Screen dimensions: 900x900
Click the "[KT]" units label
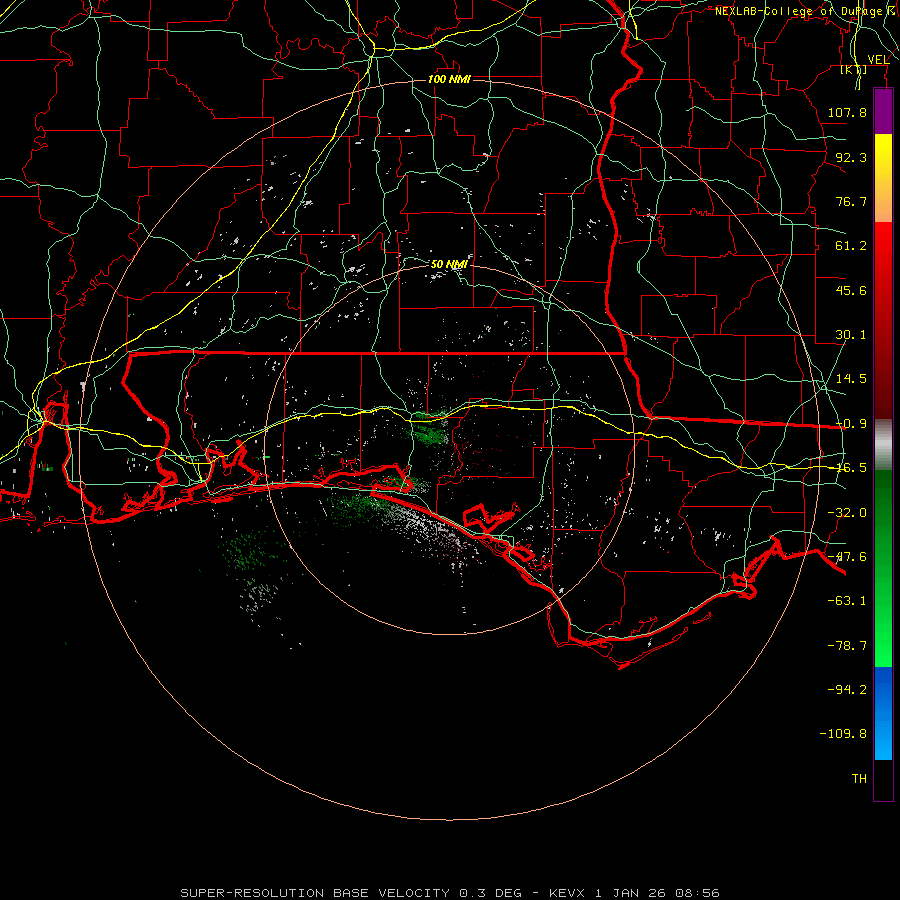pos(854,69)
